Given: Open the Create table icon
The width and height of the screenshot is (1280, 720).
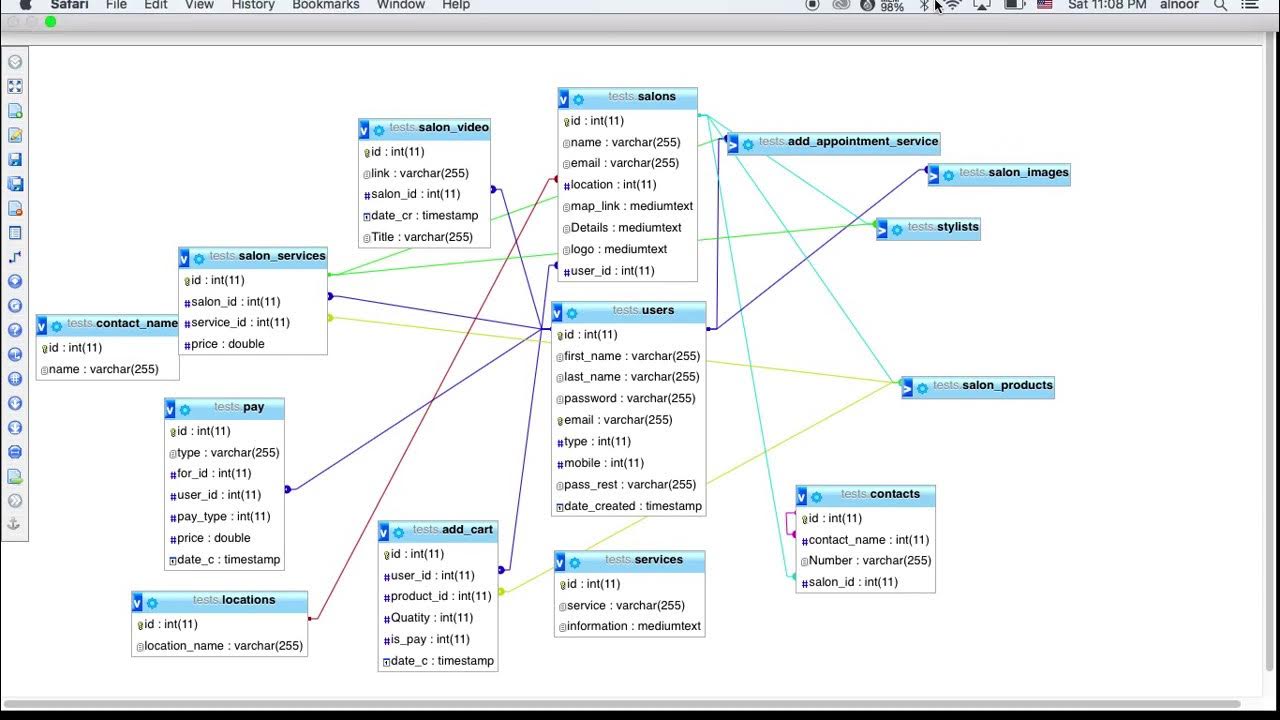Looking at the screenshot, I should (x=15, y=233).
